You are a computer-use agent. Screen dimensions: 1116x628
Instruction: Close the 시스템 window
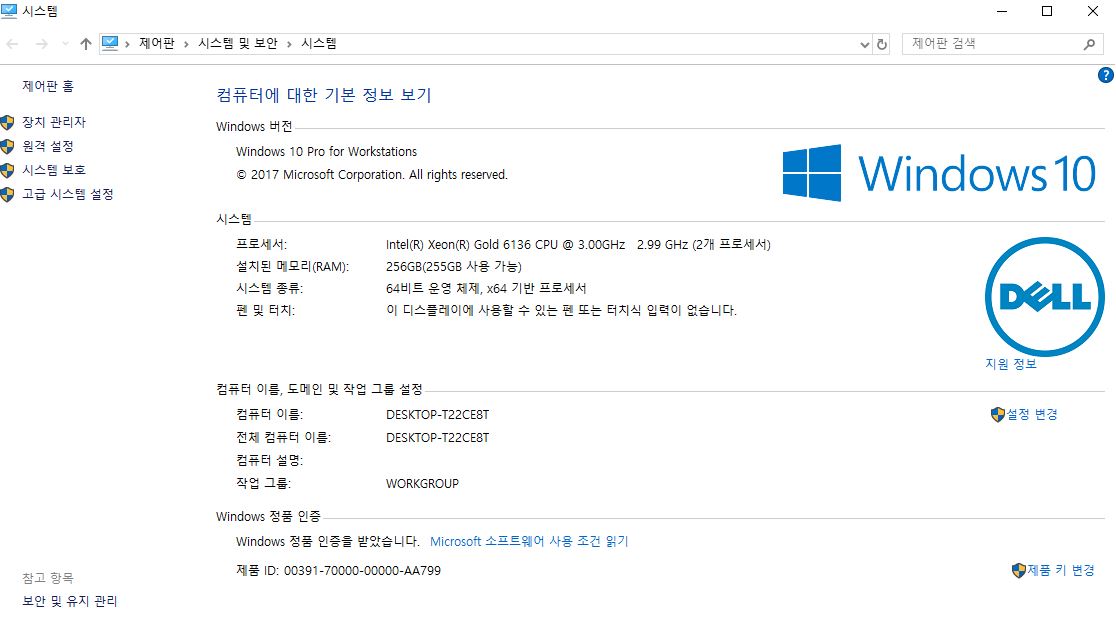coord(1093,11)
